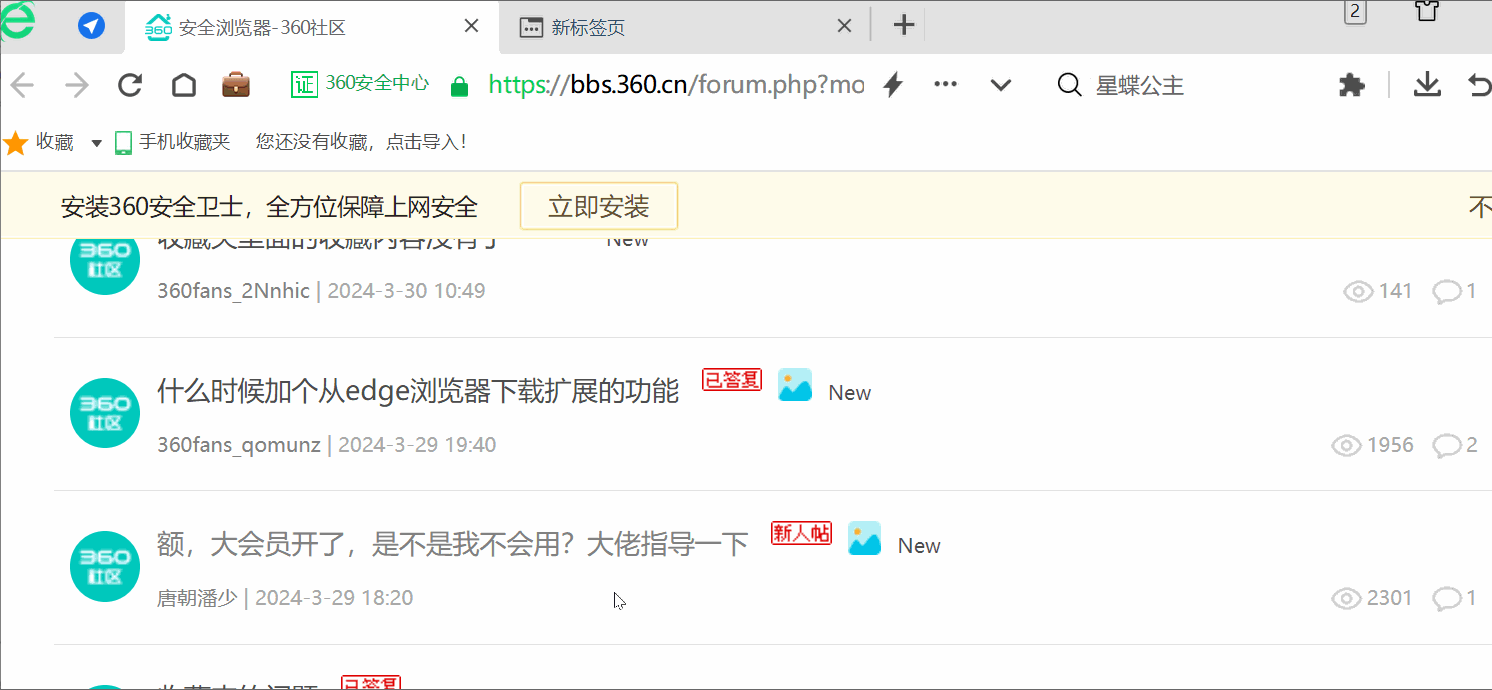Viewport: 1492px width, 690px height.
Task: Open the extensions puzzle icon
Action: [1352, 85]
